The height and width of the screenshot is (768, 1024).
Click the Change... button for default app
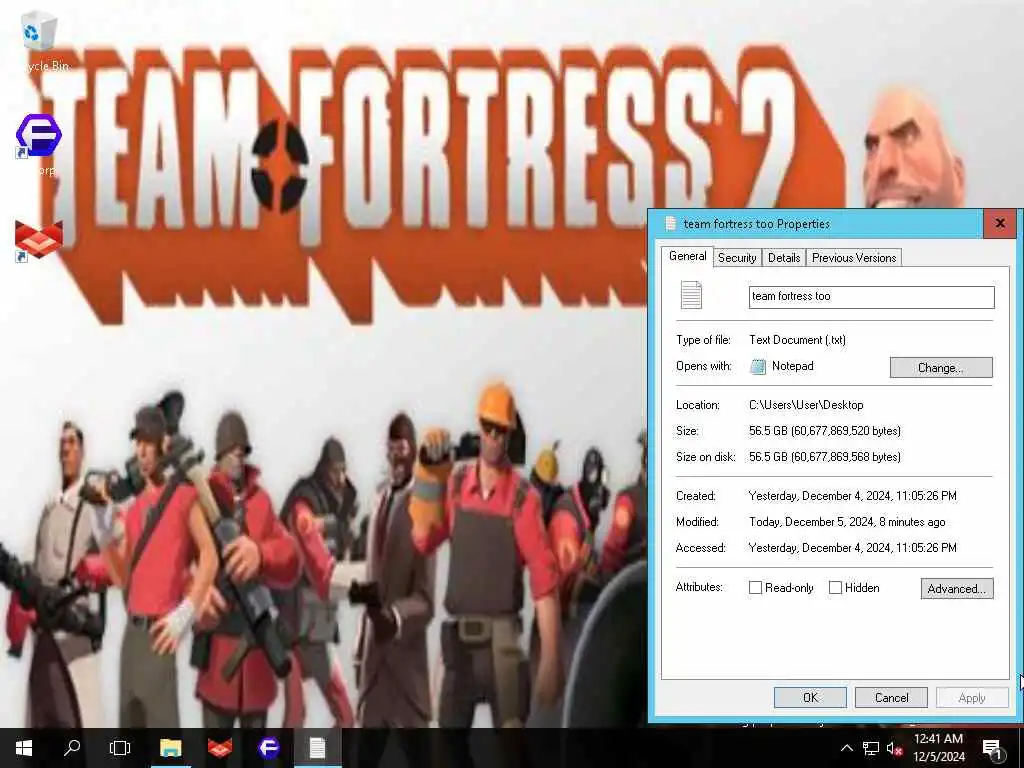pos(940,368)
